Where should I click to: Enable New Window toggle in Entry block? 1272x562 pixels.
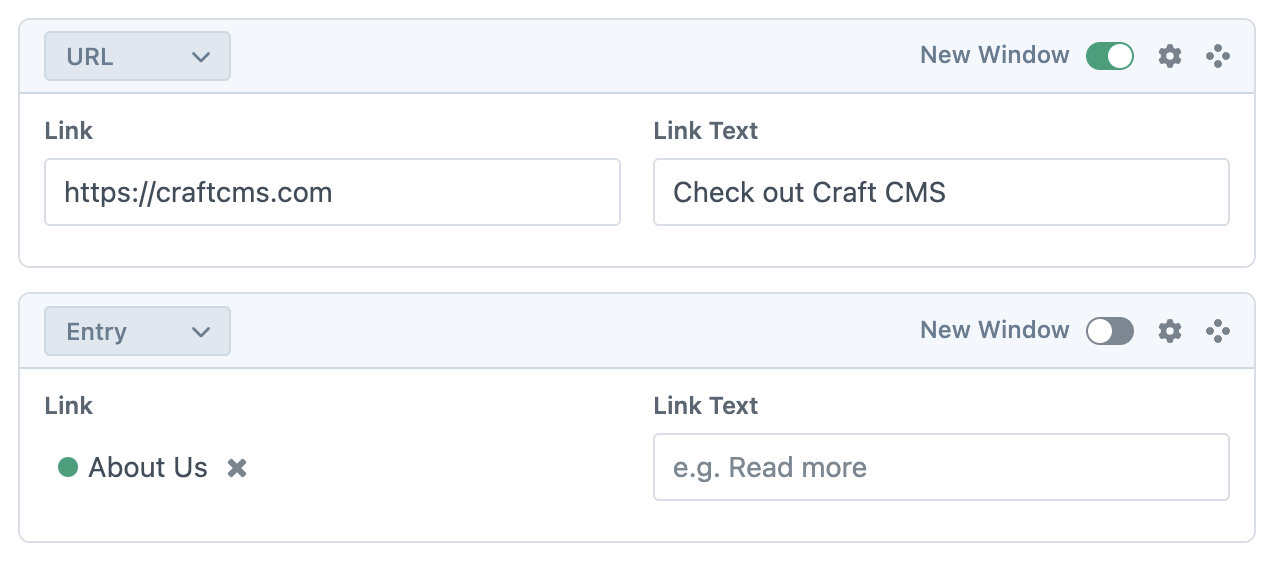(1110, 331)
